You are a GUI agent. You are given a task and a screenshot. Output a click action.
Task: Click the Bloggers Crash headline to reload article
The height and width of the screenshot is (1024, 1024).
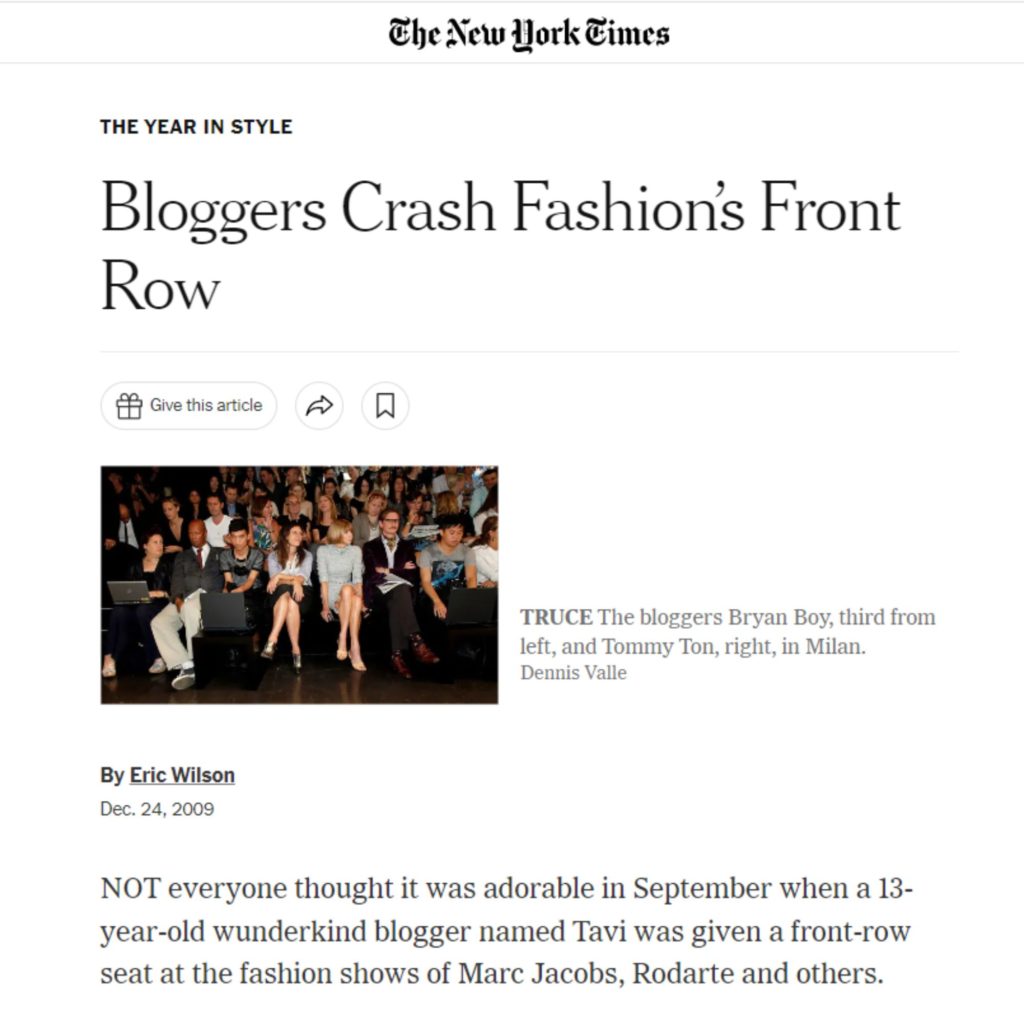400,240
